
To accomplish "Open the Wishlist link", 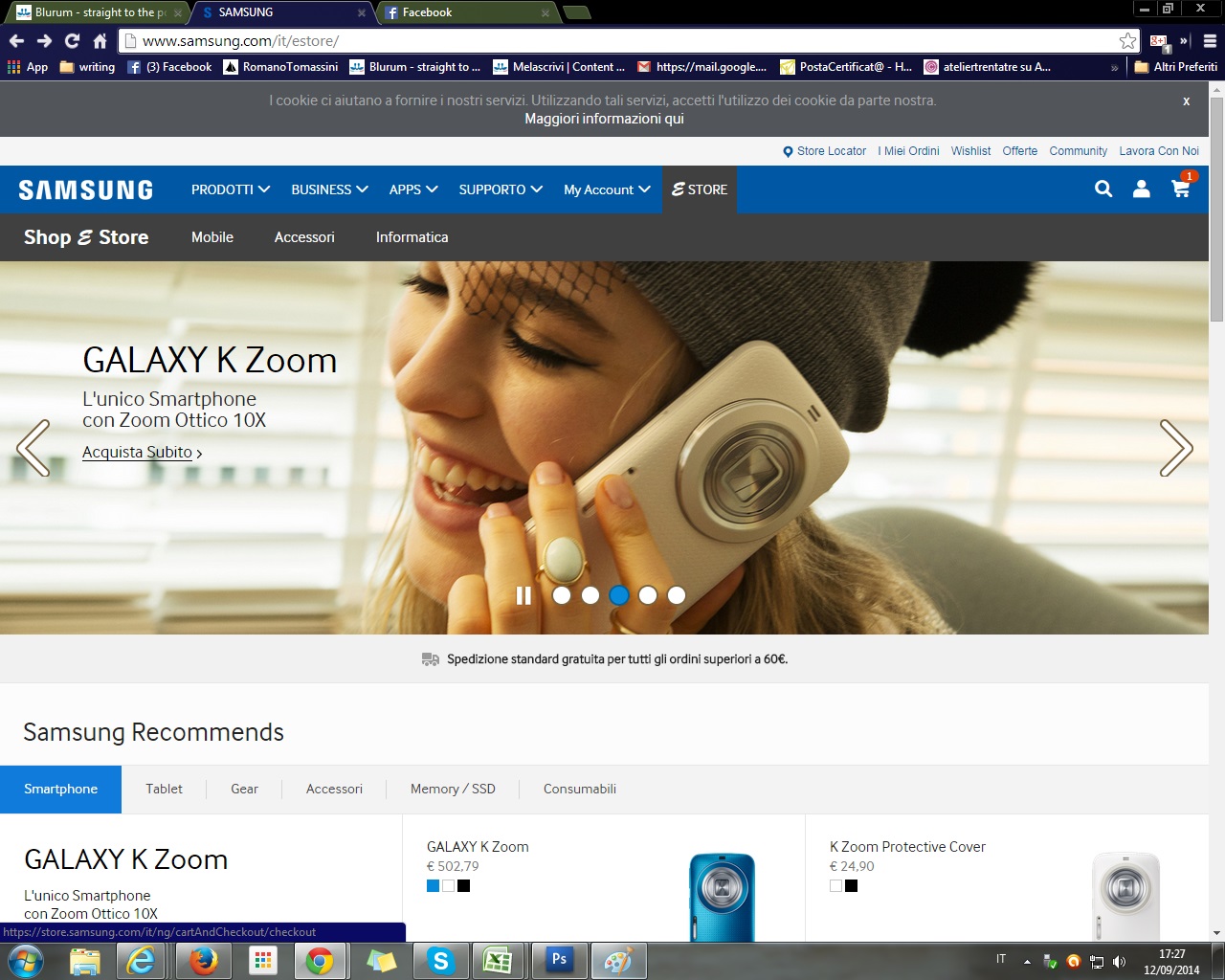I will tap(970, 151).
